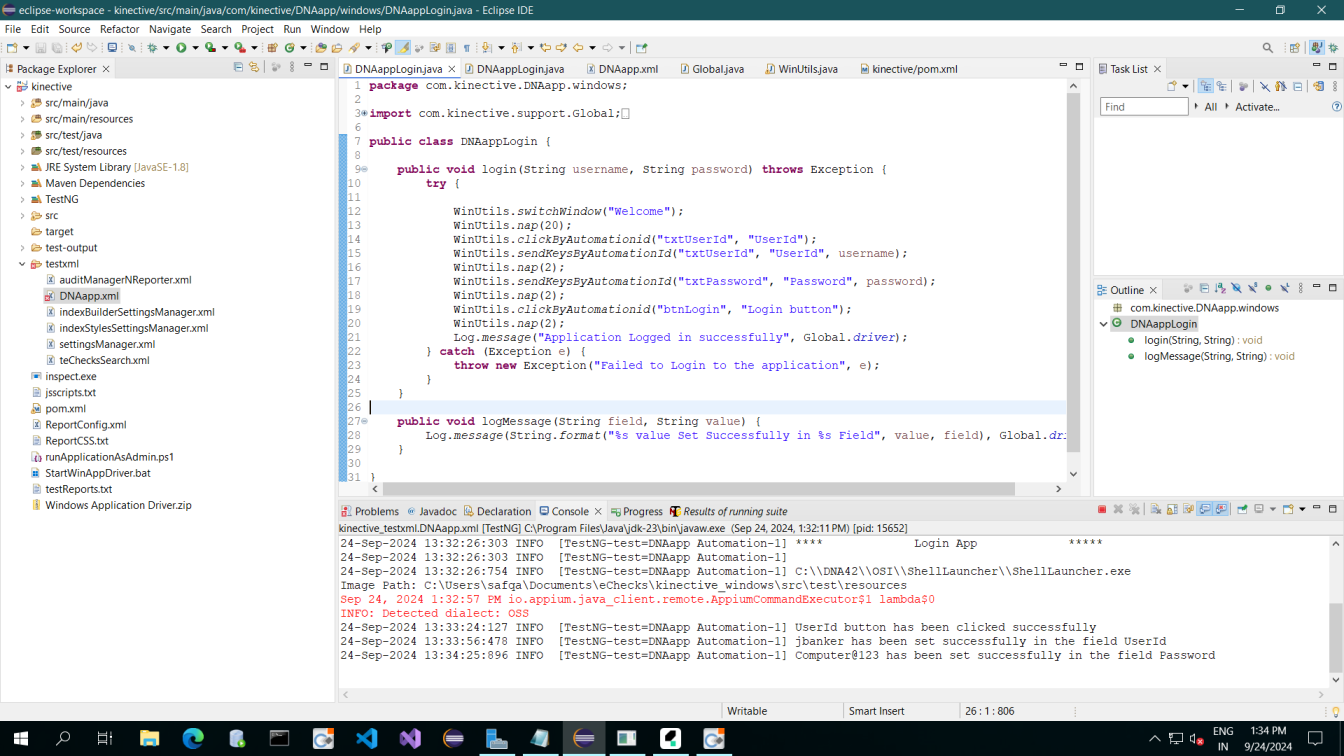Image resolution: width=1344 pixels, height=756 pixels.
Task: Open the Refactor menu
Action: [x=119, y=29]
